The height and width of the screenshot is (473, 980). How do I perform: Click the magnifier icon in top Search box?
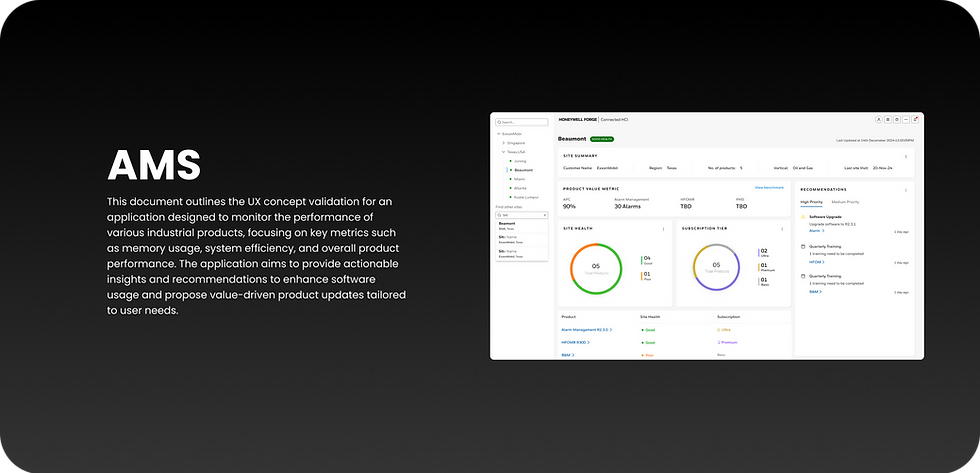pyautogui.click(x=499, y=122)
